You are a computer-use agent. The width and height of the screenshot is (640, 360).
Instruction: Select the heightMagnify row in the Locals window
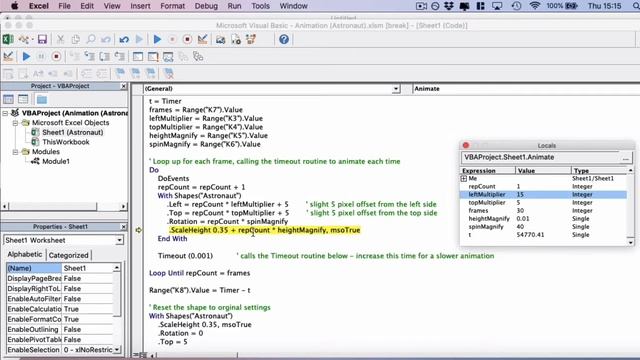point(544,219)
